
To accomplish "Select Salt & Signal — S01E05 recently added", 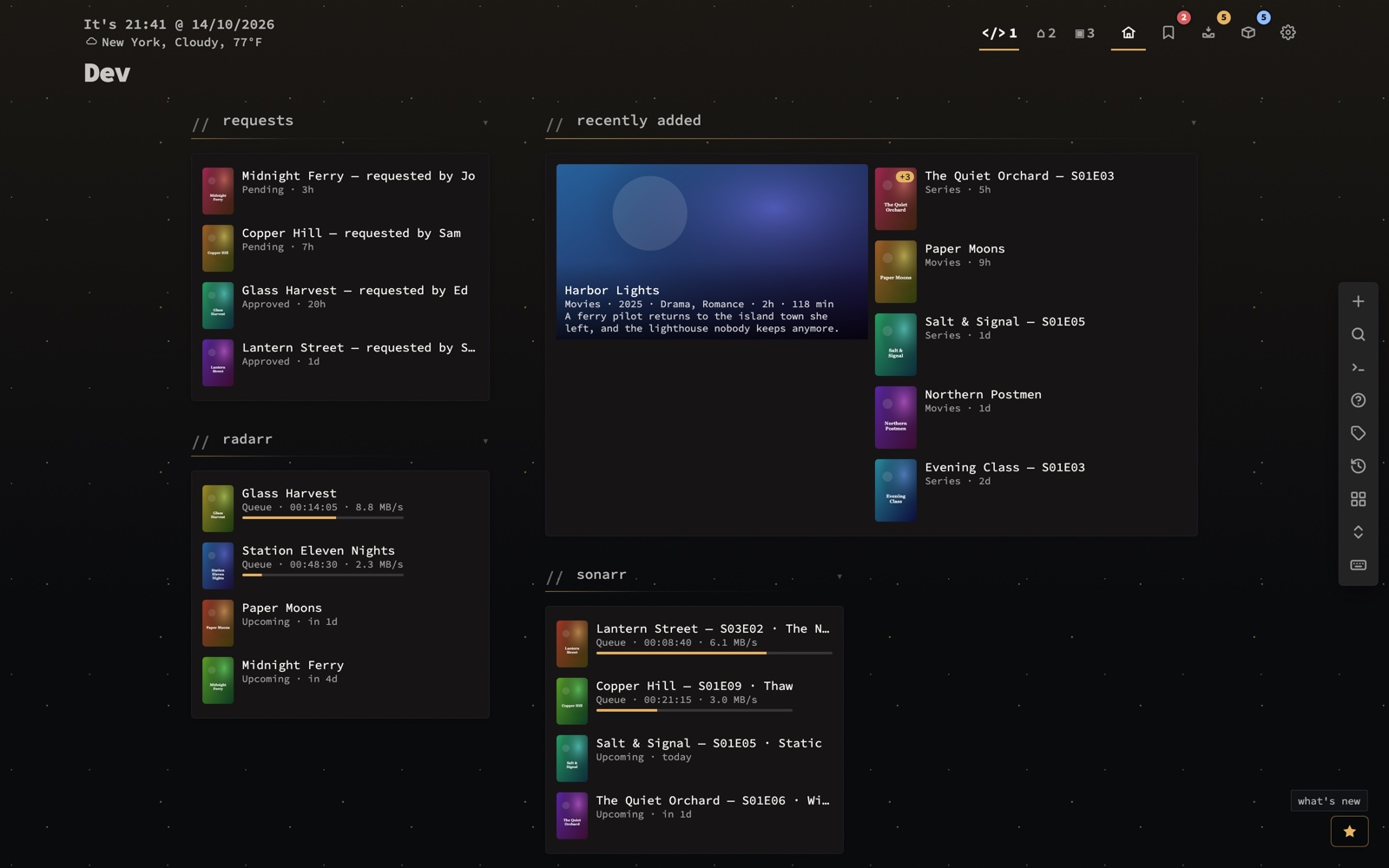I will click(x=1030, y=345).
